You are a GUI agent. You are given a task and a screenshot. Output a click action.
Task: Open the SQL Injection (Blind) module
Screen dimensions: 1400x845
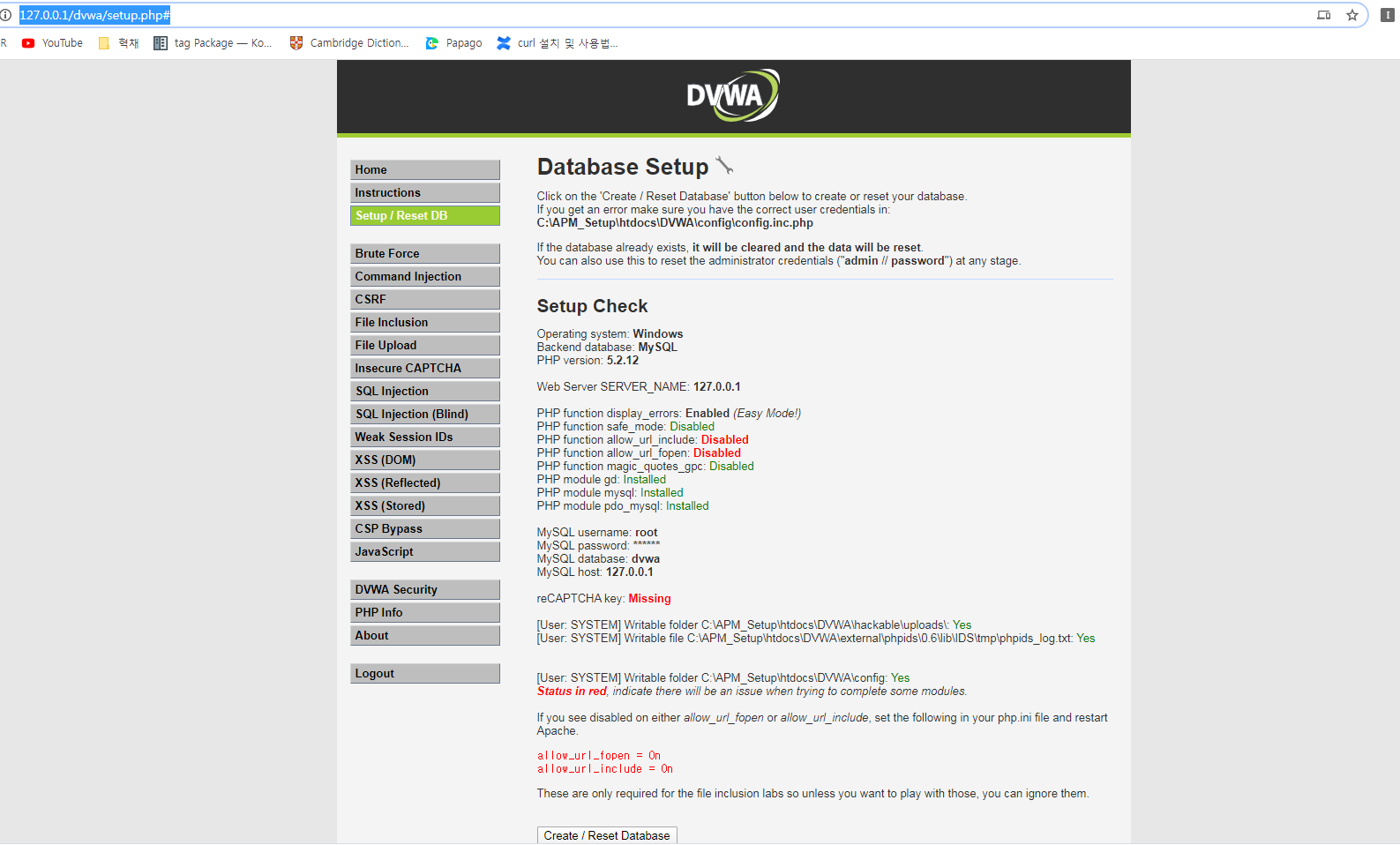(425, 414)
